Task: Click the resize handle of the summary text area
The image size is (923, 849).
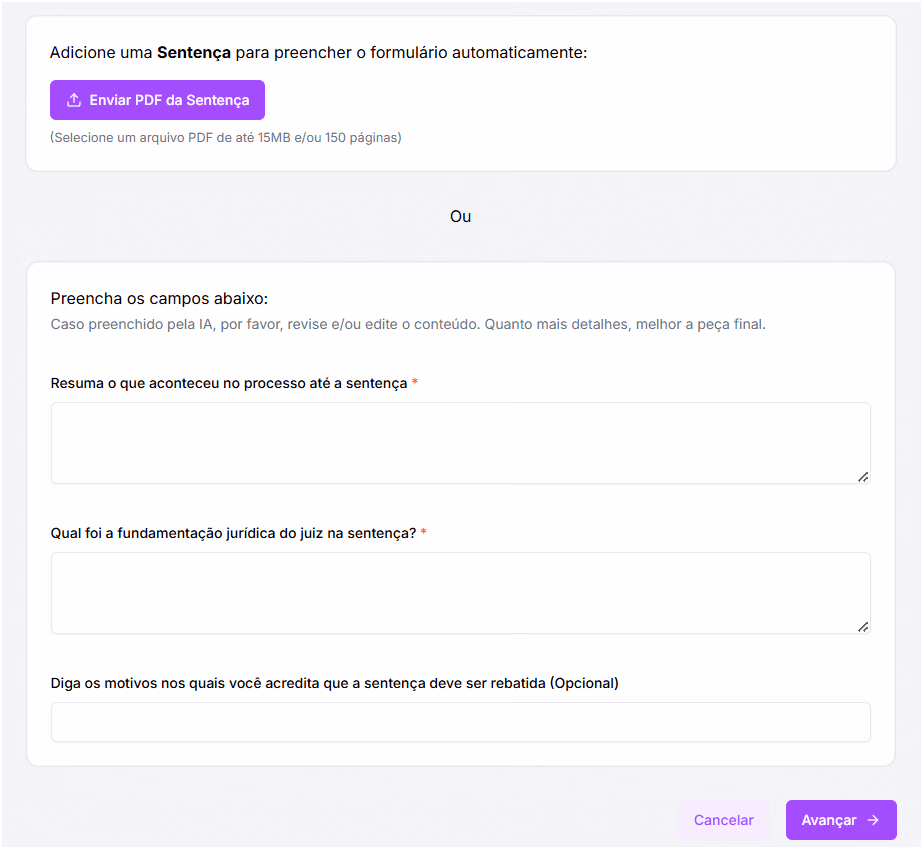Action: (863, 477)
